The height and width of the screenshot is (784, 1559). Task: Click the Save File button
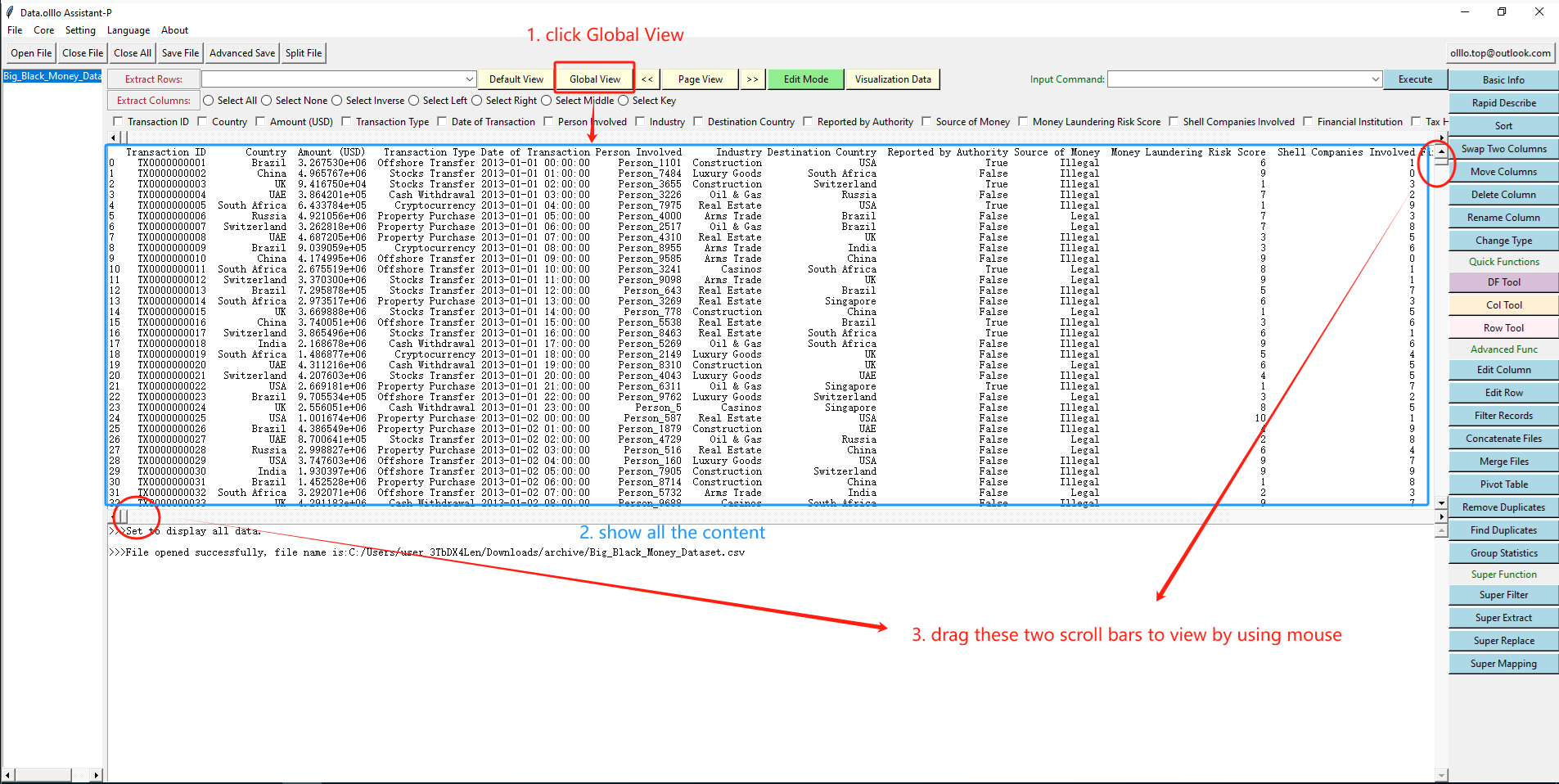(181, 53)
